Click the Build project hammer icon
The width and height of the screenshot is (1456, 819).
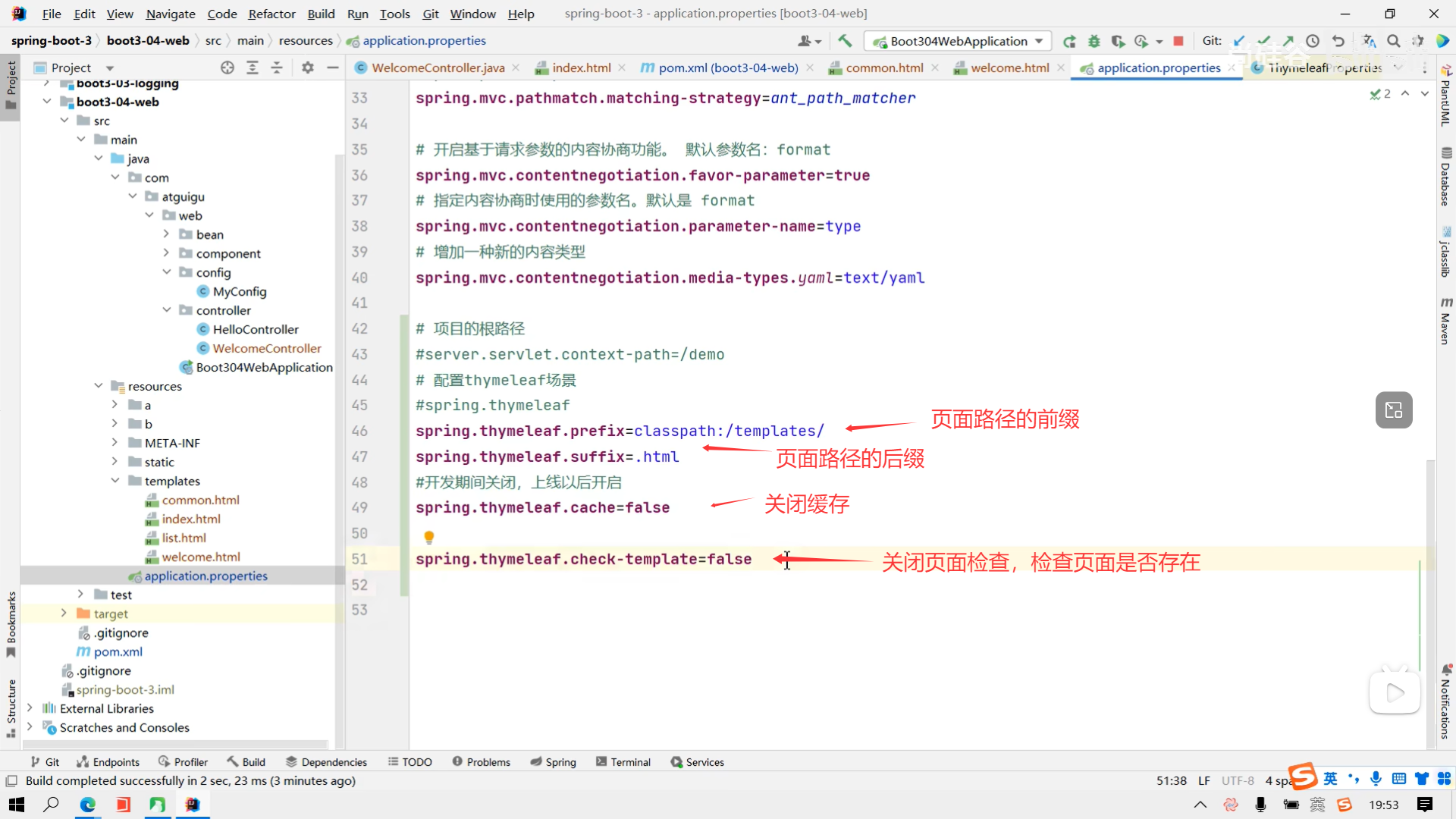click(x=845, y=41)
